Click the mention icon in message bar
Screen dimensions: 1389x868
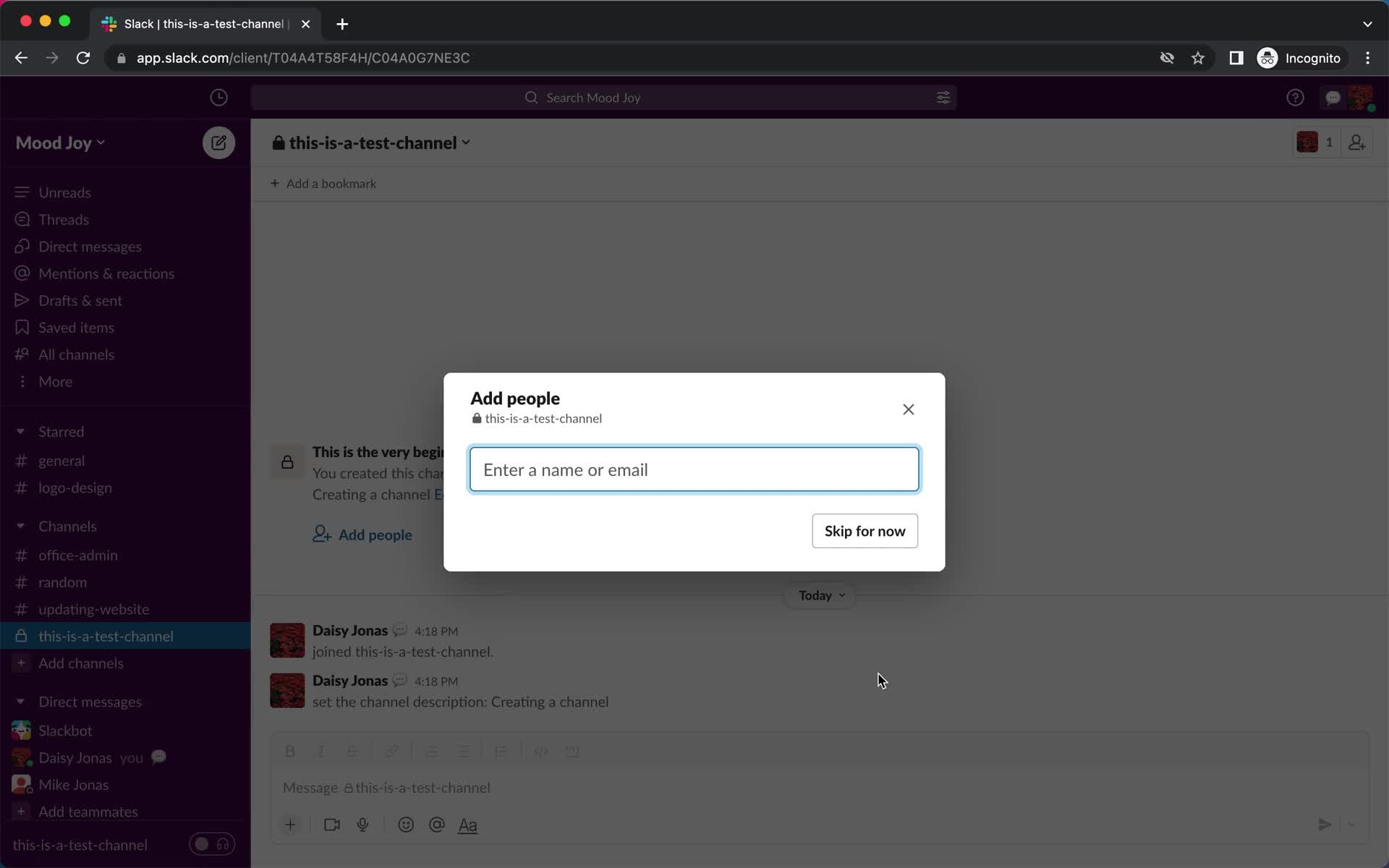coord(437,824)
